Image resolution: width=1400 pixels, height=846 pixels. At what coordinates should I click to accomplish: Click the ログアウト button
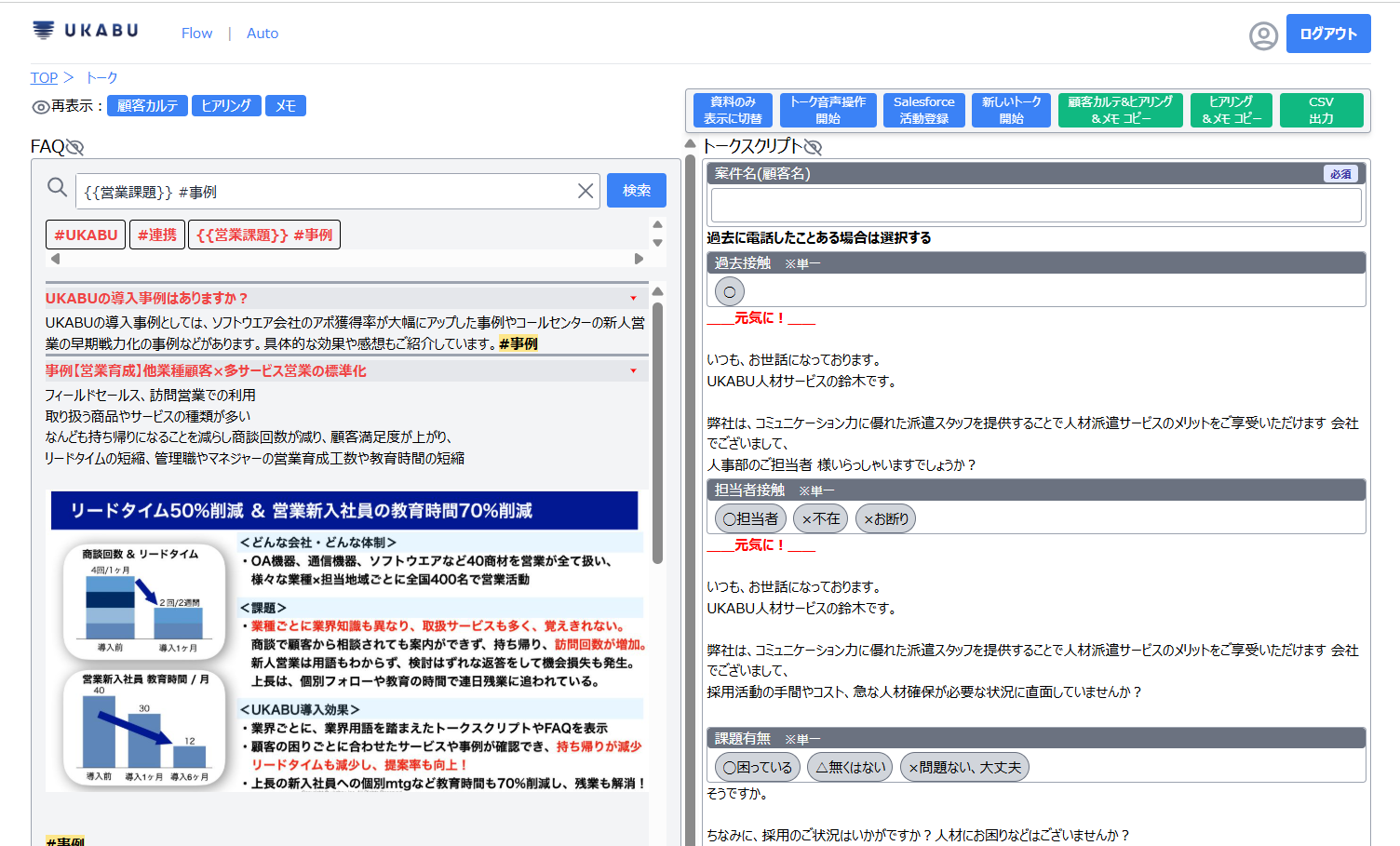point(1328,34)
